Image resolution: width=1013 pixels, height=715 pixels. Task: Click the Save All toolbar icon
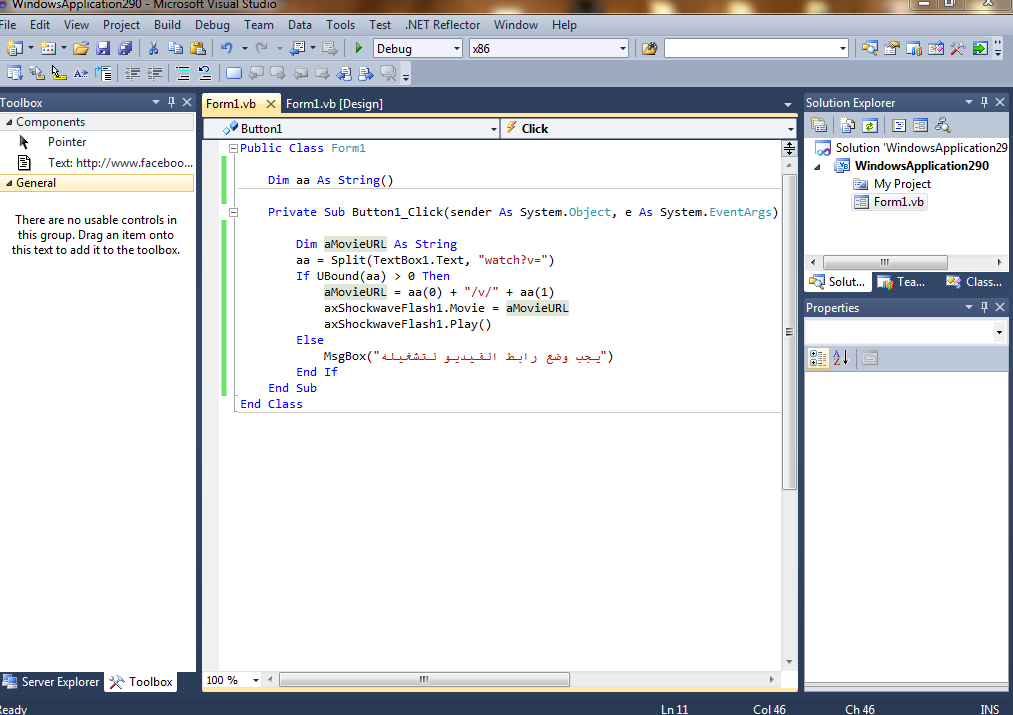125,48
